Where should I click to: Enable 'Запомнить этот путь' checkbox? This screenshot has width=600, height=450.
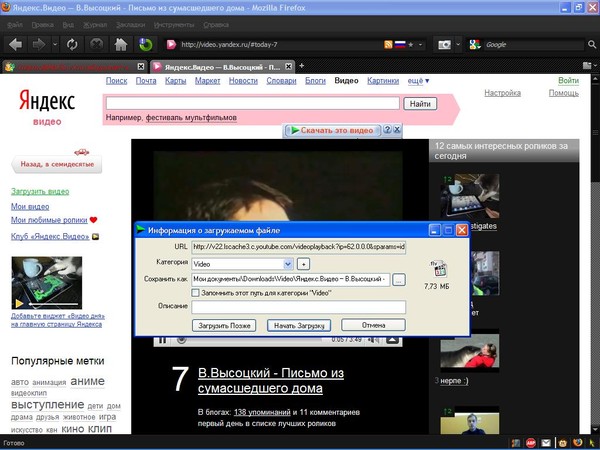(196, 292)
